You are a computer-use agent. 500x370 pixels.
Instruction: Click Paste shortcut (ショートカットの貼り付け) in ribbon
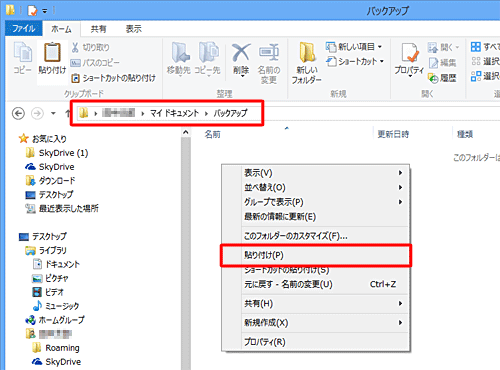pos(113,78)
